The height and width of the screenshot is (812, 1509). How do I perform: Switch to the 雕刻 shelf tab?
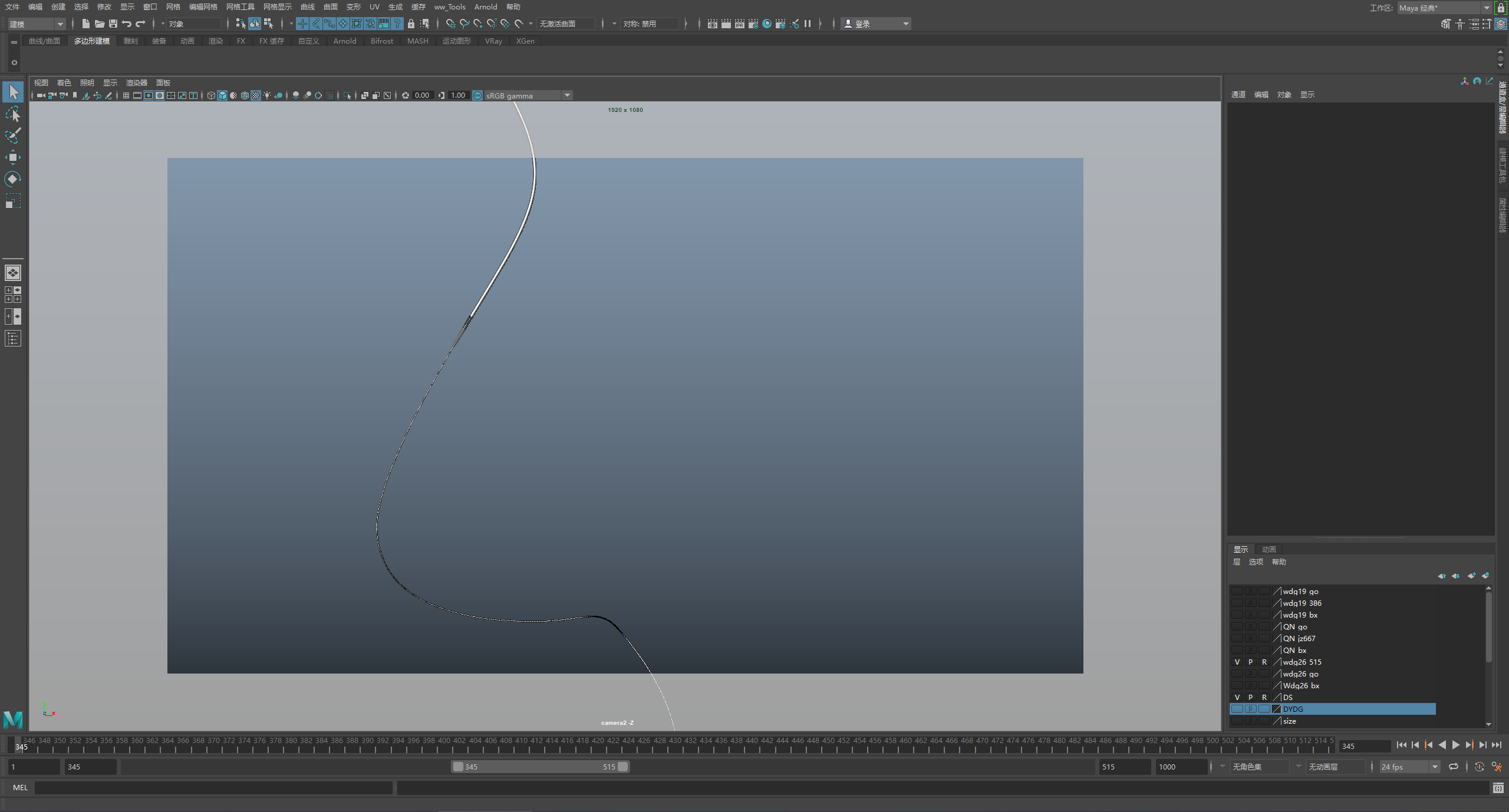(130, 41)
